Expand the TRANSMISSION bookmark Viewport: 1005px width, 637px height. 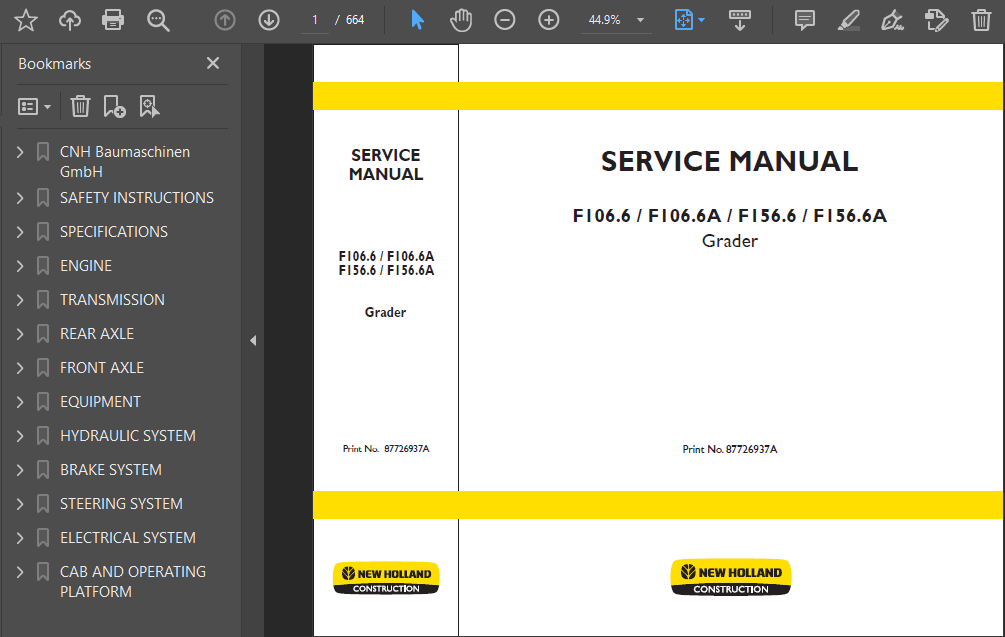20,300
